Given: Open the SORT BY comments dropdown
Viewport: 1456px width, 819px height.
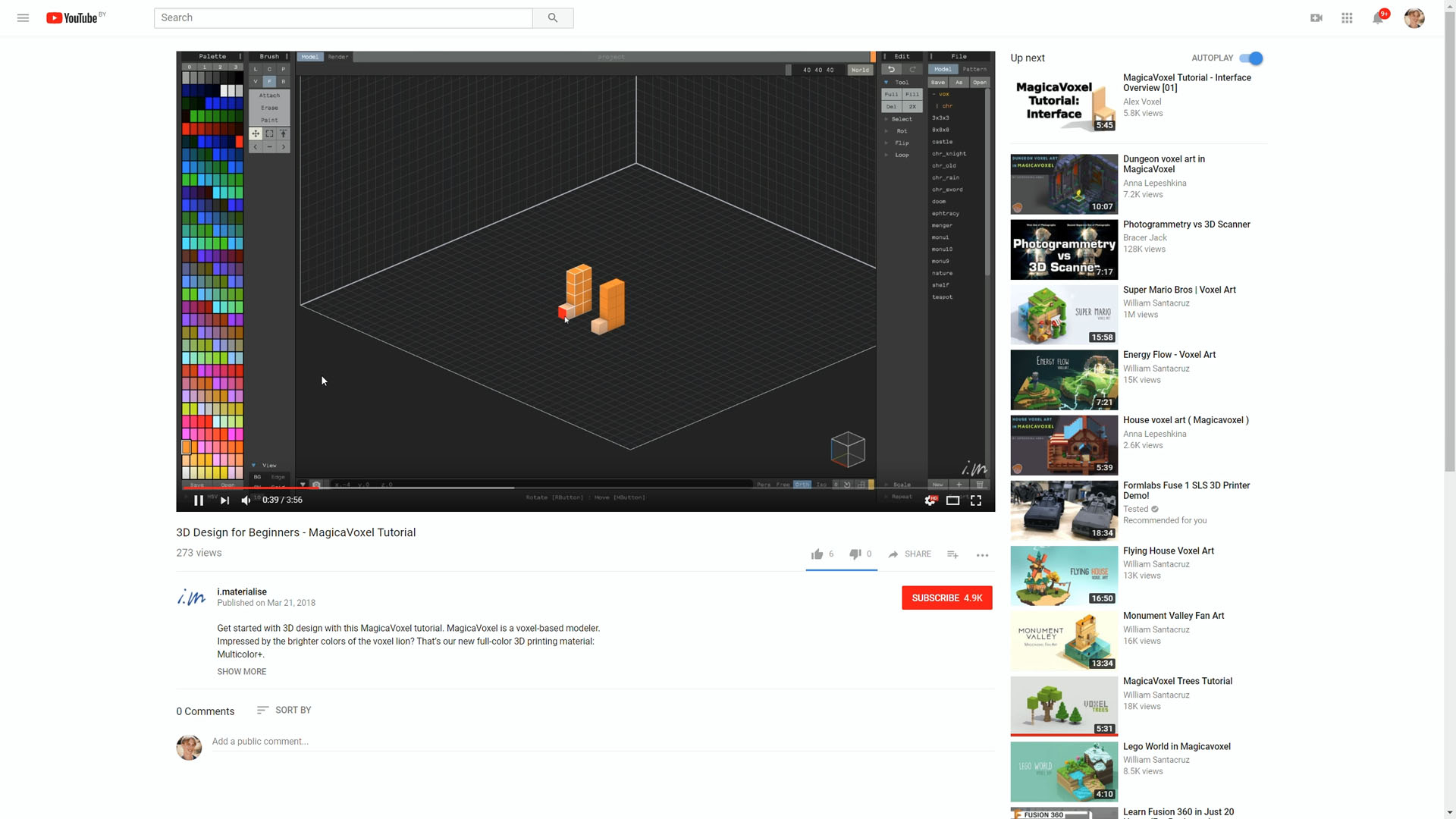Looking at the screenshot, I should pyautogui.click(x=284, y=711).
